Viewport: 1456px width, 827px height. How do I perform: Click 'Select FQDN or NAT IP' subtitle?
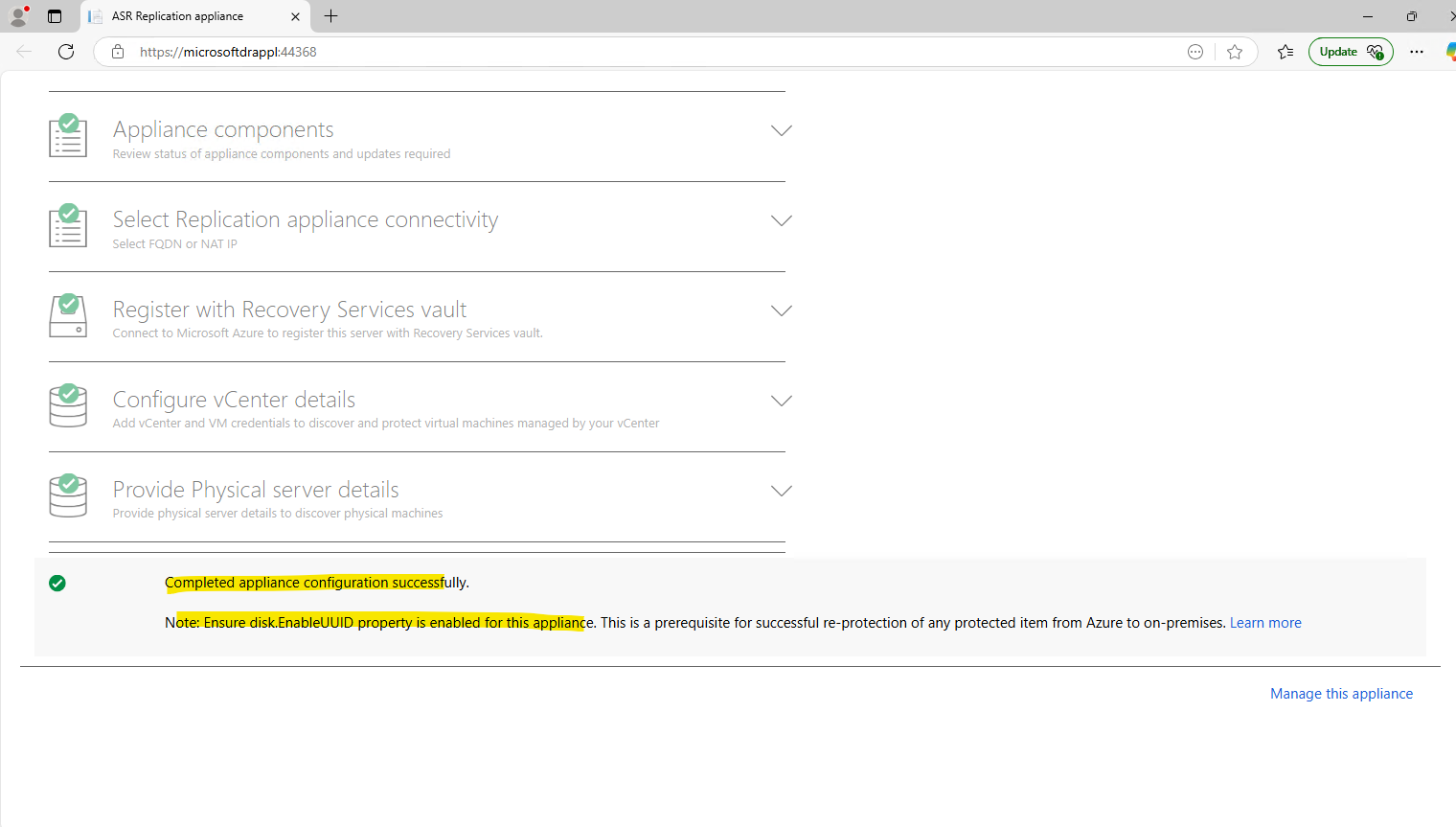pyautogui.click(x=174, y=244)
